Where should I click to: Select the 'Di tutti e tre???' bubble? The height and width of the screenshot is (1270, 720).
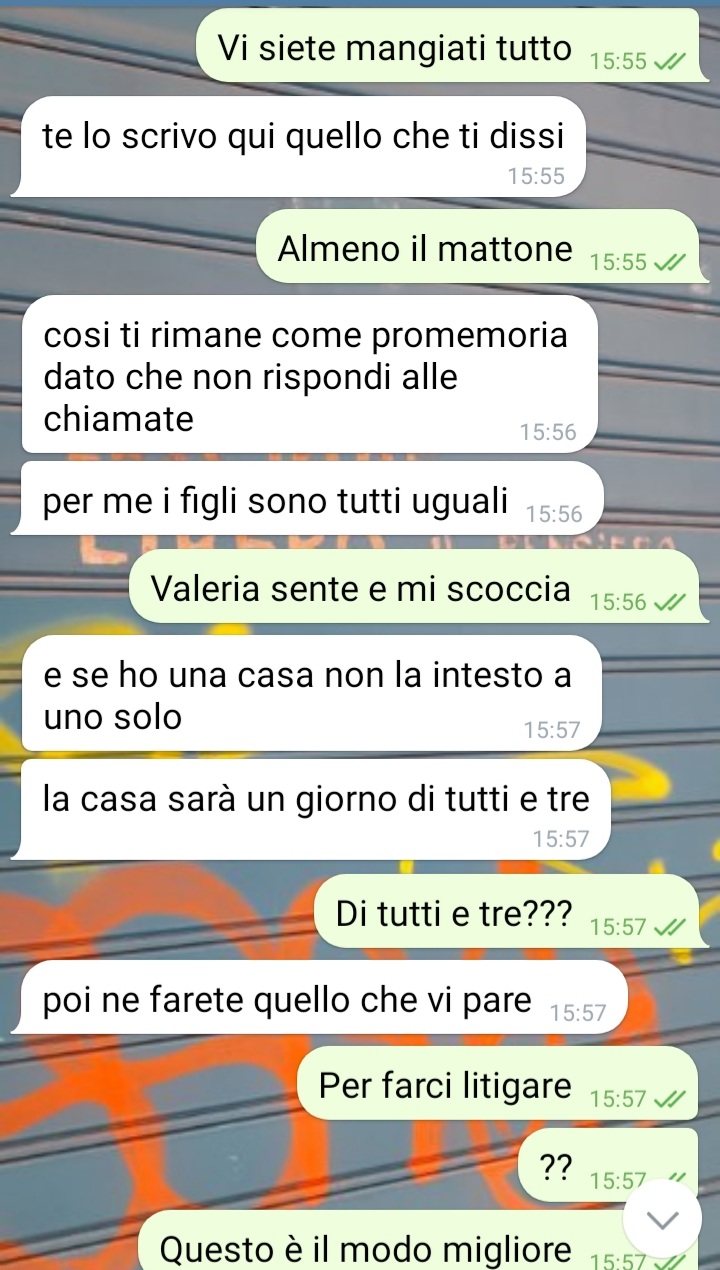coord(506,911)
